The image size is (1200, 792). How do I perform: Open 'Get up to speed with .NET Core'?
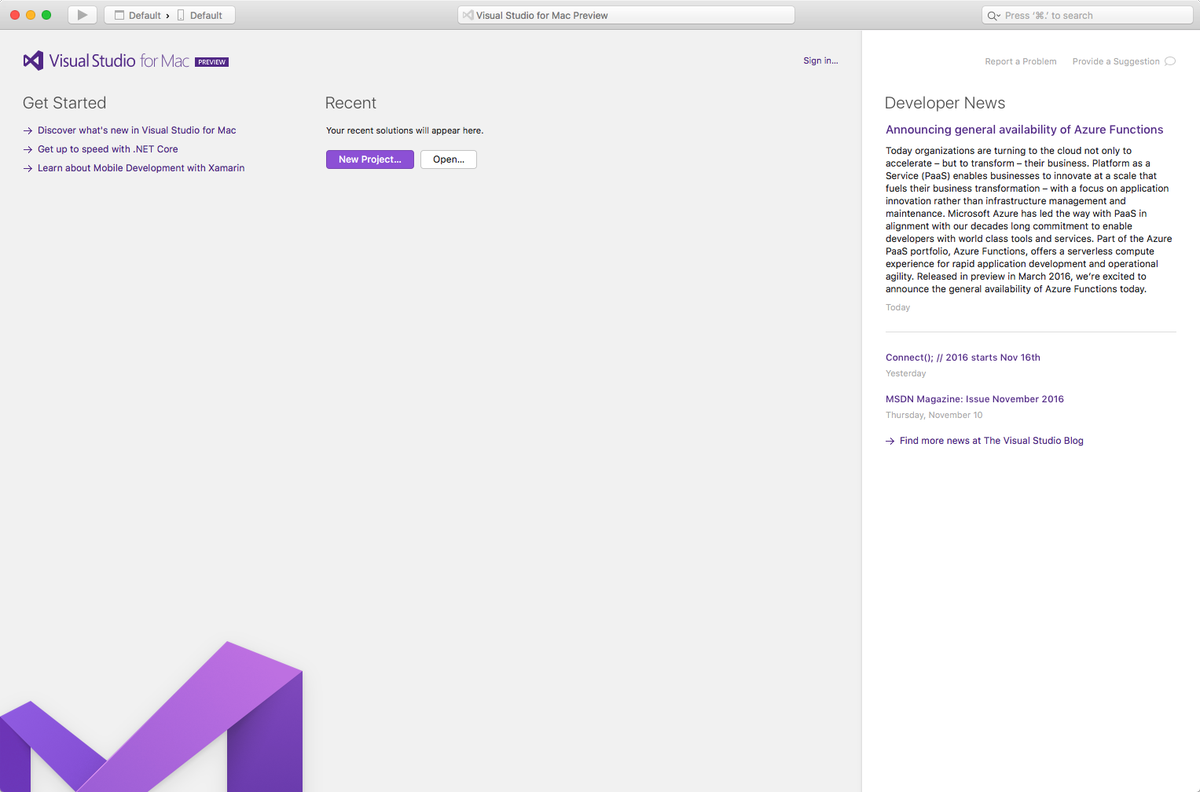(107, 149)
